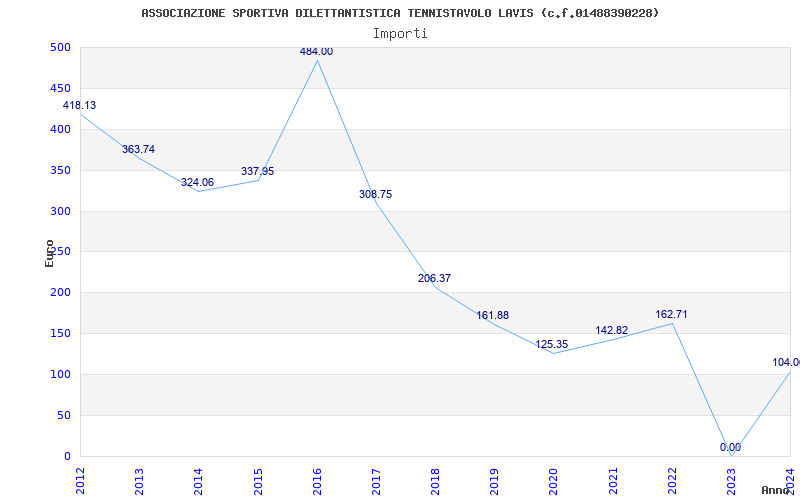This screenshot has width=800, height=500.
Task: Select the 161.88 data label
Action: [493, 315]
